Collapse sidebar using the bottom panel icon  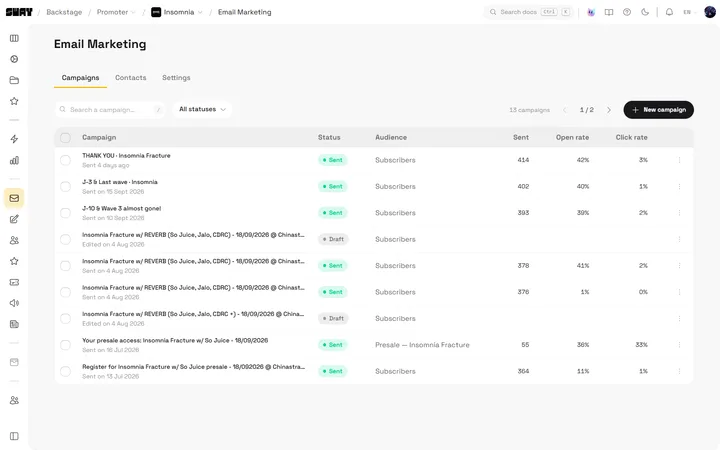(x=14, y=436)
